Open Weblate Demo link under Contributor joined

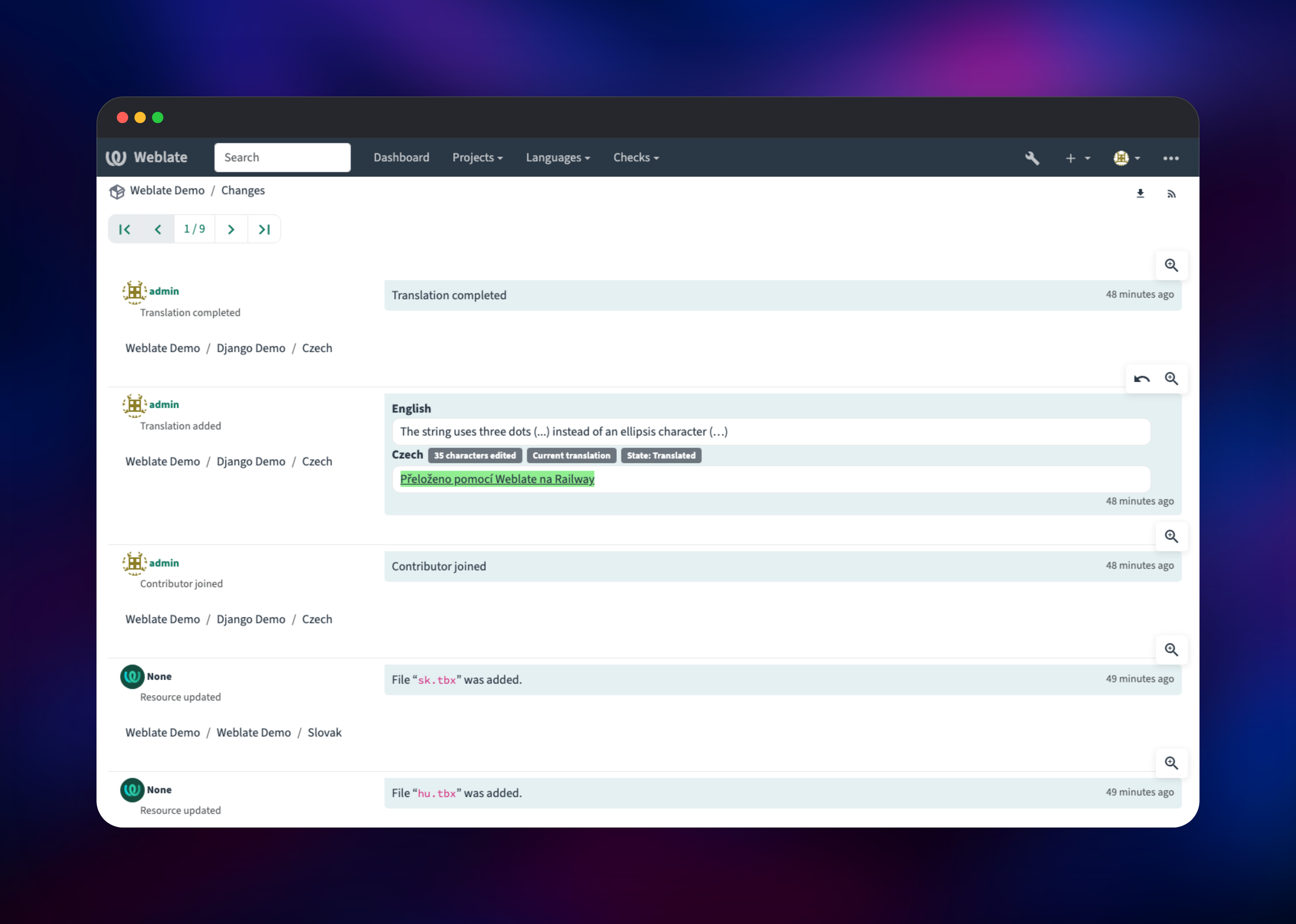click(x=163, y=619)
